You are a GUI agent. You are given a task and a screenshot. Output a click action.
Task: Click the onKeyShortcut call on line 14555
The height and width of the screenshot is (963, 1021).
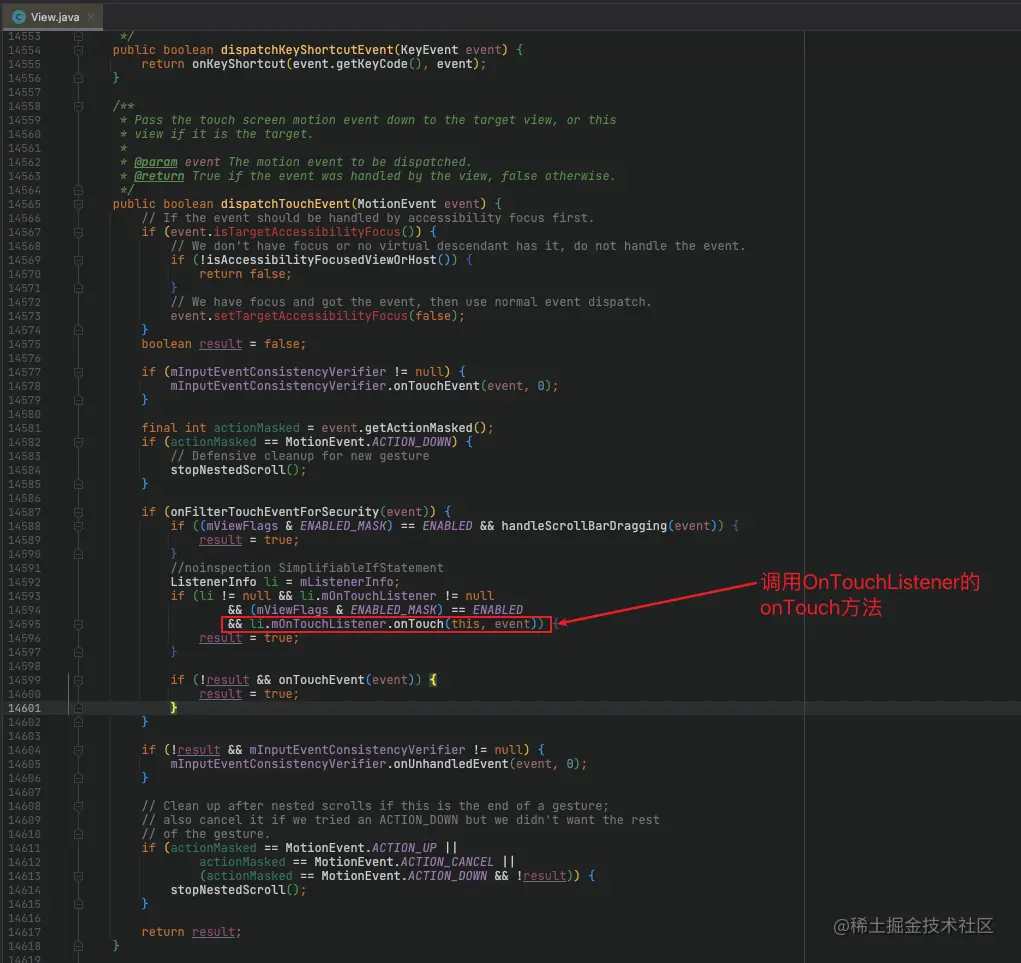pos(238,64)
